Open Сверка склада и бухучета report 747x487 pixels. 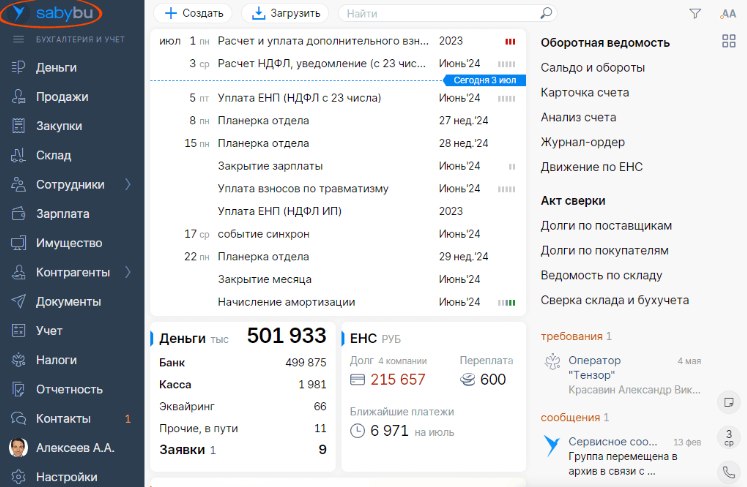(x=615, y=300)
